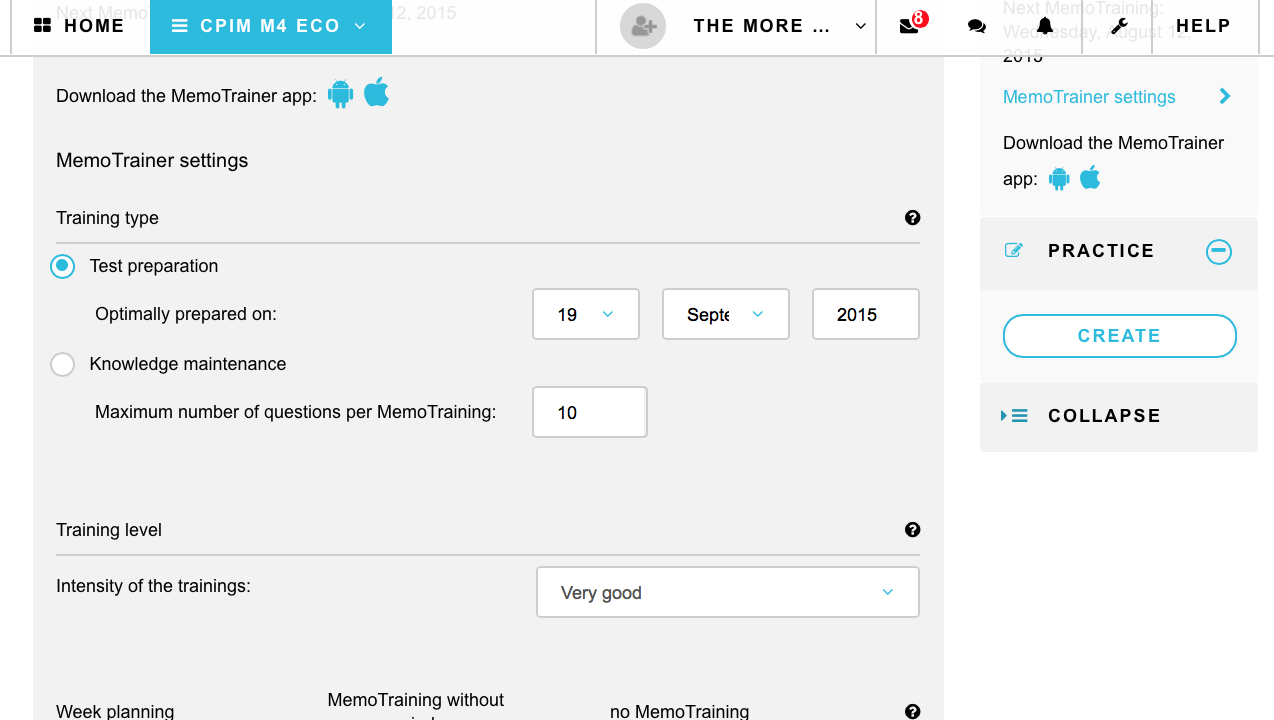This screenshot has width=1274, height=720.
Task: Open the notifications bell
Action: coord(1045,26)
